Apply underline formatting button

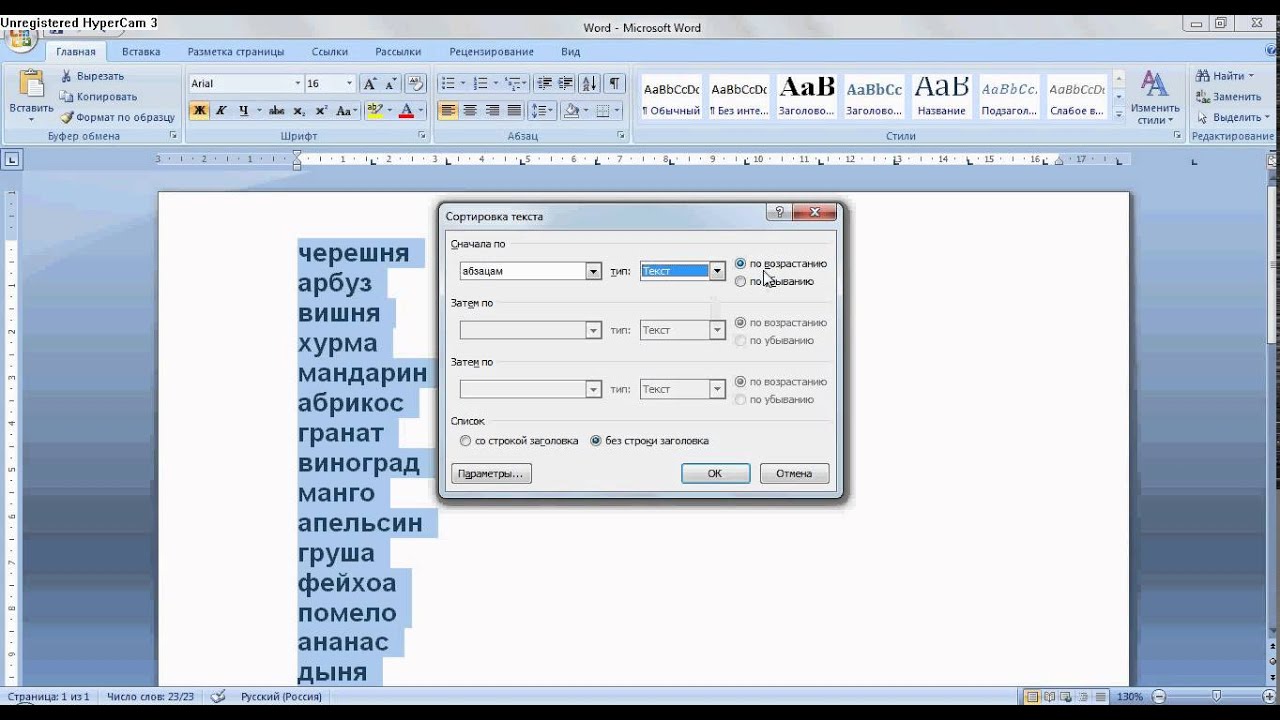[x=243, y=111]
